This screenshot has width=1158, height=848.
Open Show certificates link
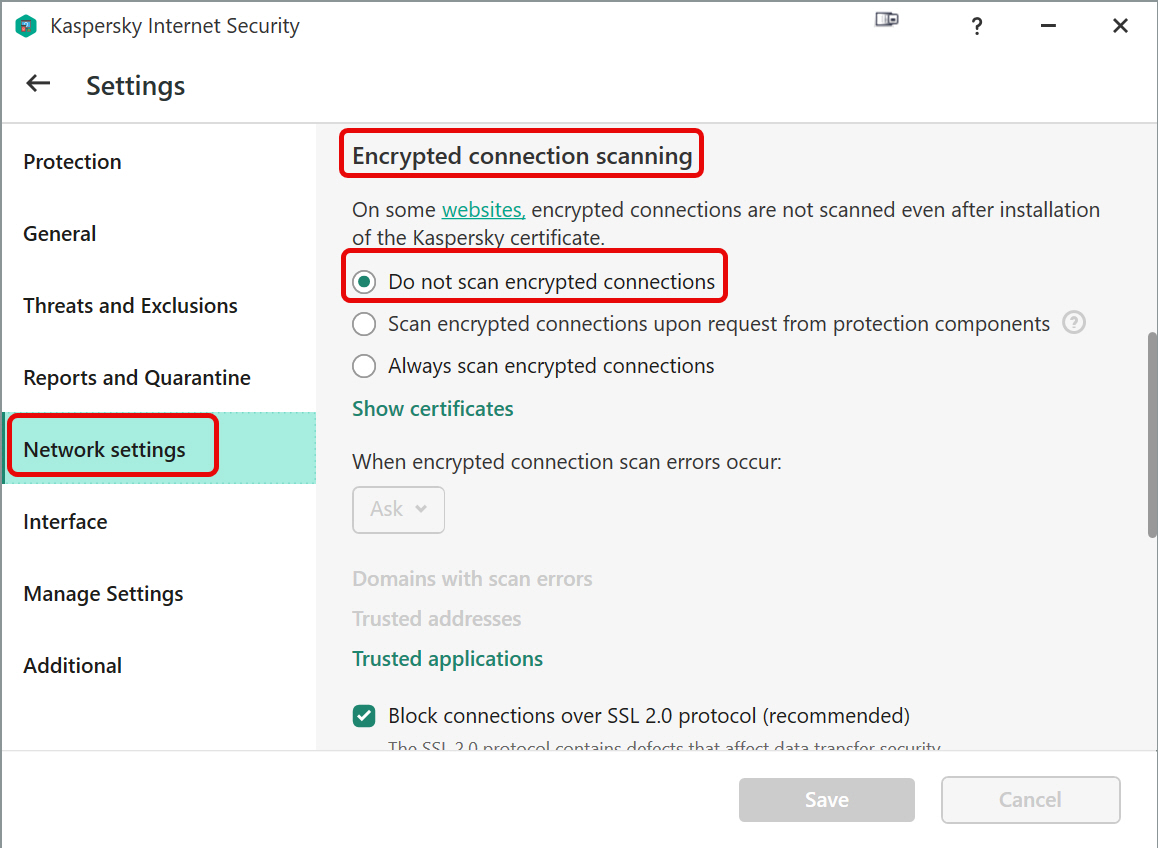(x=433, y=408)
